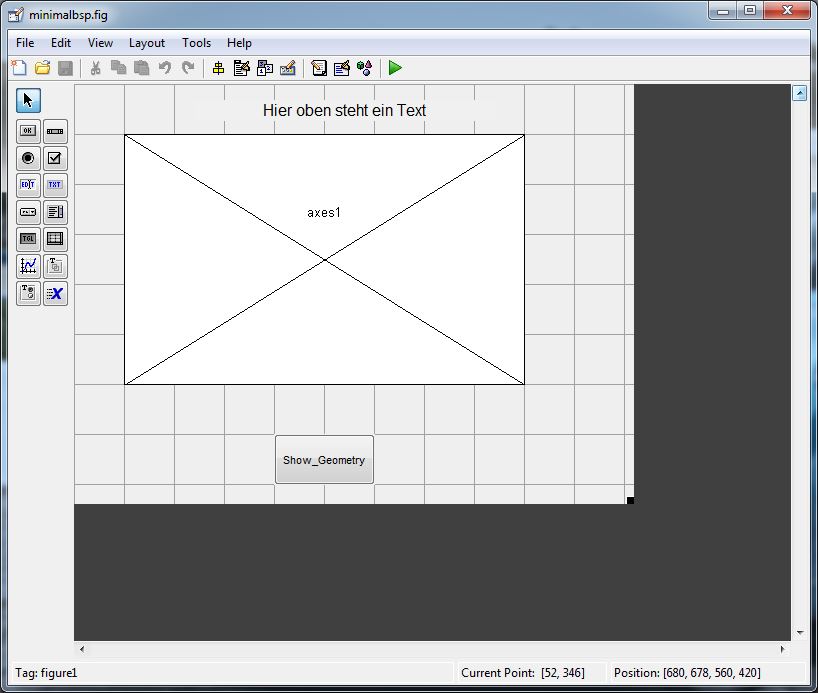Select the Axes palette tool

click(28, 266)
